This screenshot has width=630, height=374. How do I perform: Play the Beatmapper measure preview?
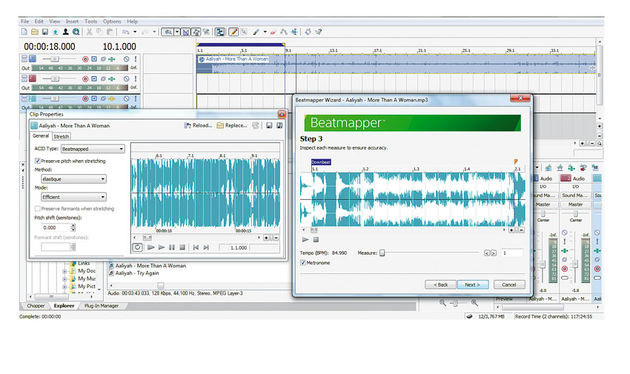(x=305, y=239)
